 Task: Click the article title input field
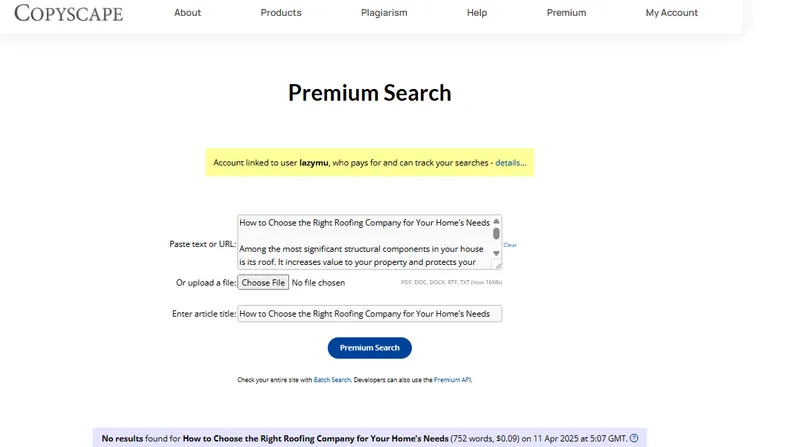click(369, 313)
